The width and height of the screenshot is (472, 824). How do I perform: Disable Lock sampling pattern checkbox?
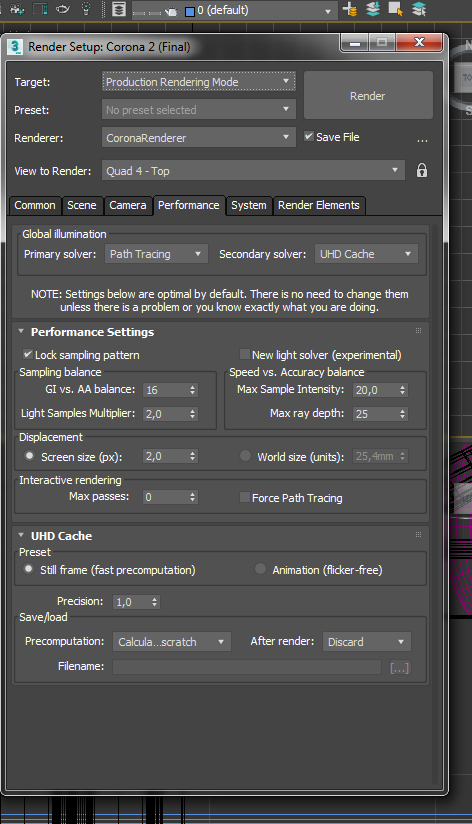(x=28, y=354)
